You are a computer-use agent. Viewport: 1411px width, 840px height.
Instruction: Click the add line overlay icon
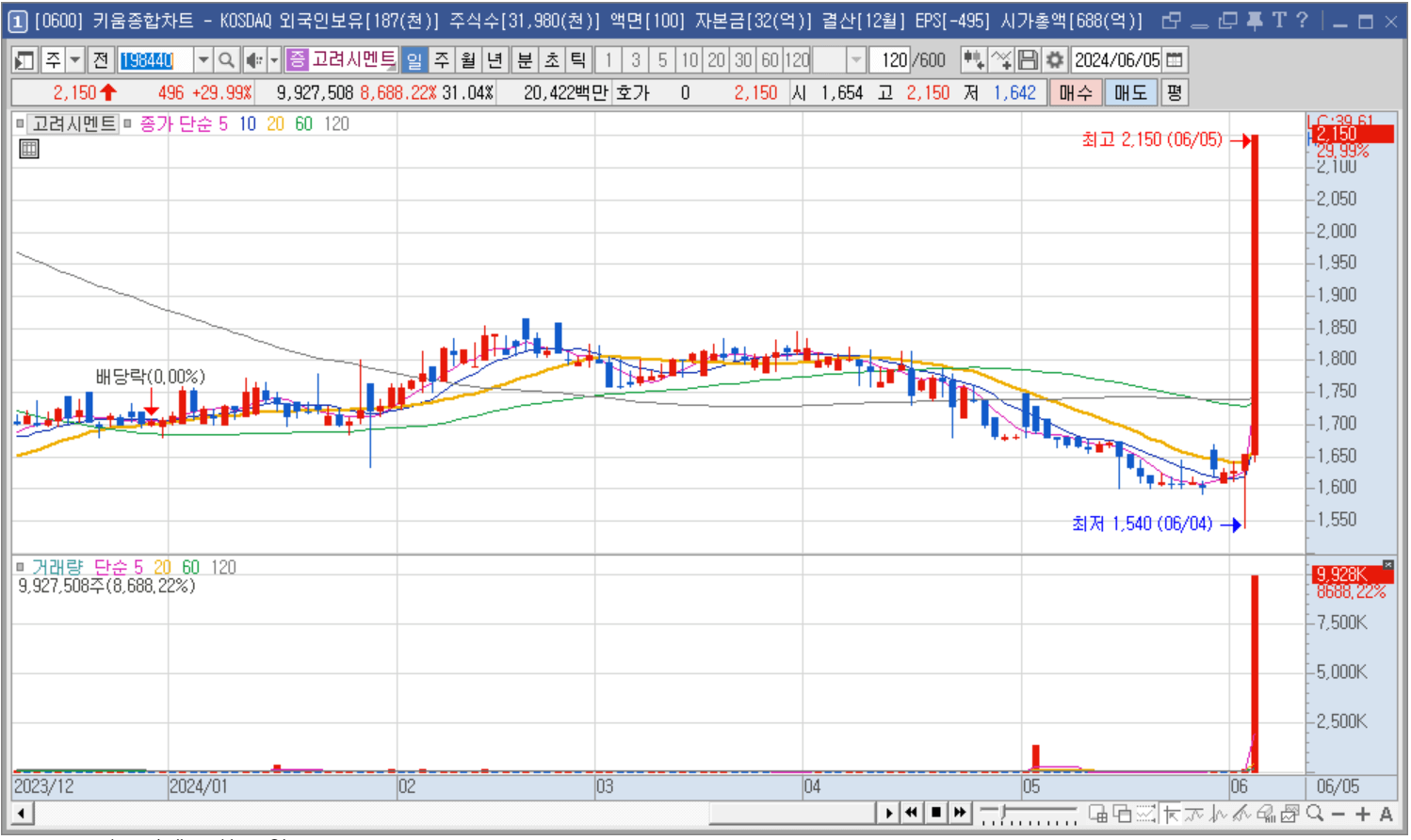[x=1001, y=60]
